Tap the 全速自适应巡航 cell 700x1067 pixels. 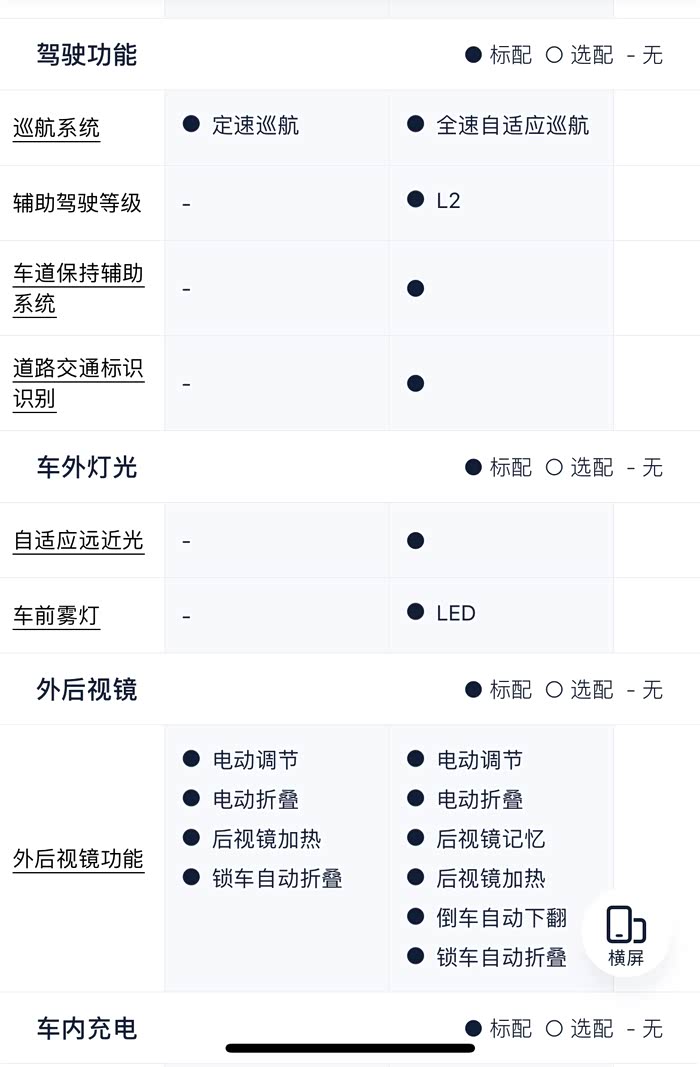[x=512, y=126]
